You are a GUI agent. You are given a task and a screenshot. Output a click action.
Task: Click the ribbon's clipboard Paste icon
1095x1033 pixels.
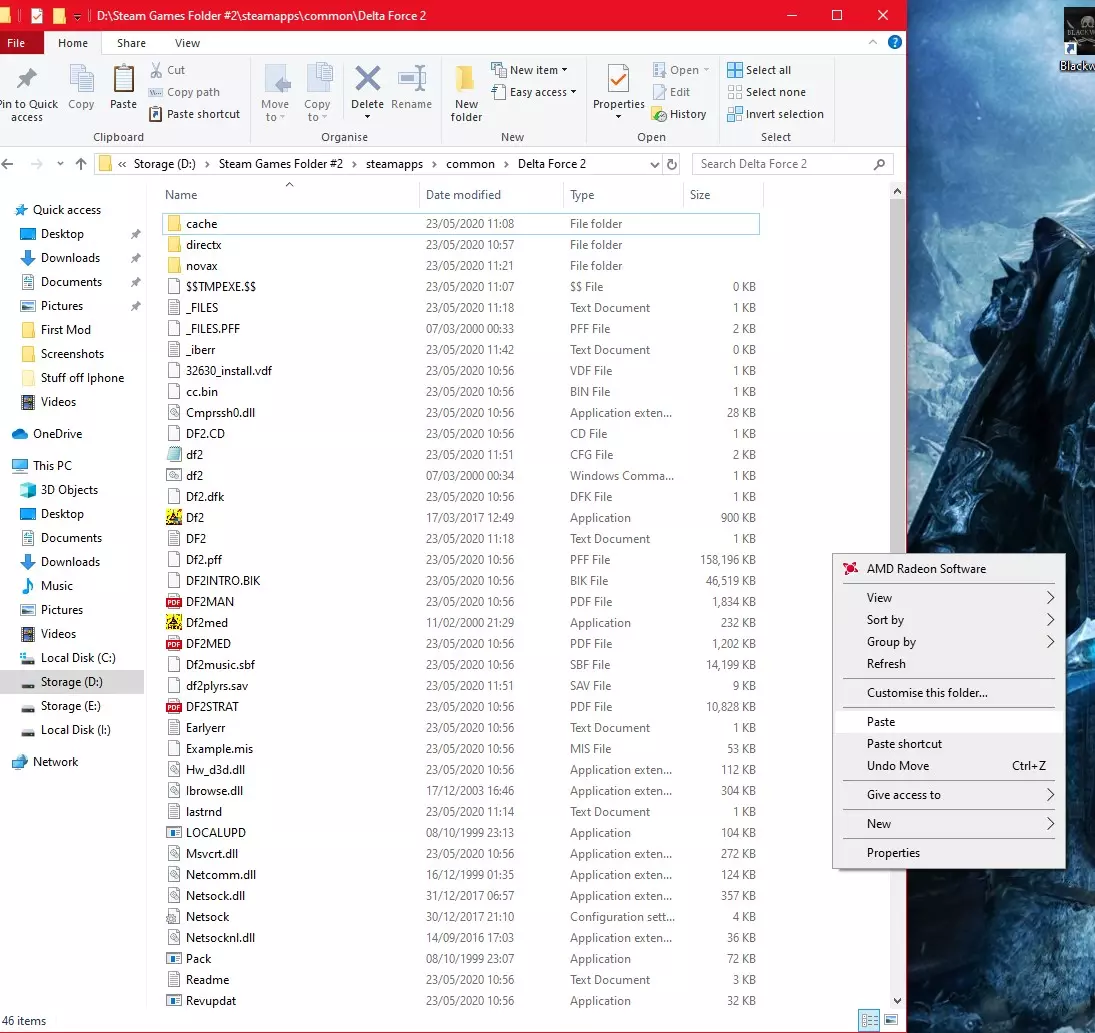pyautogui.click(x=123, y=80)
